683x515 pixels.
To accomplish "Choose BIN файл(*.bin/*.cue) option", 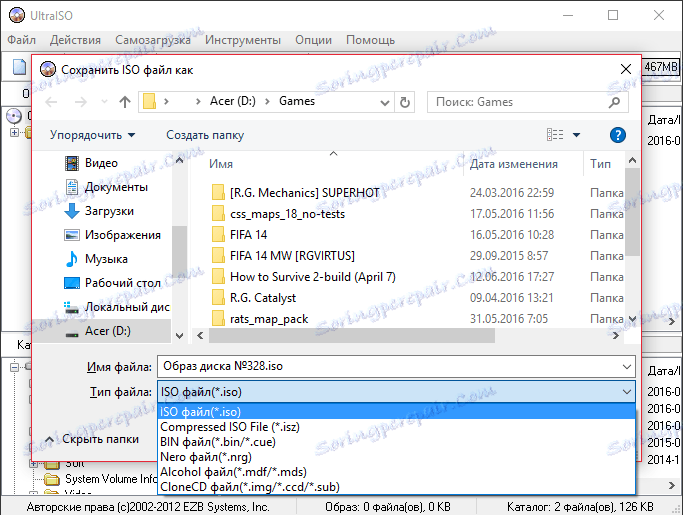I will pos(396,442).
